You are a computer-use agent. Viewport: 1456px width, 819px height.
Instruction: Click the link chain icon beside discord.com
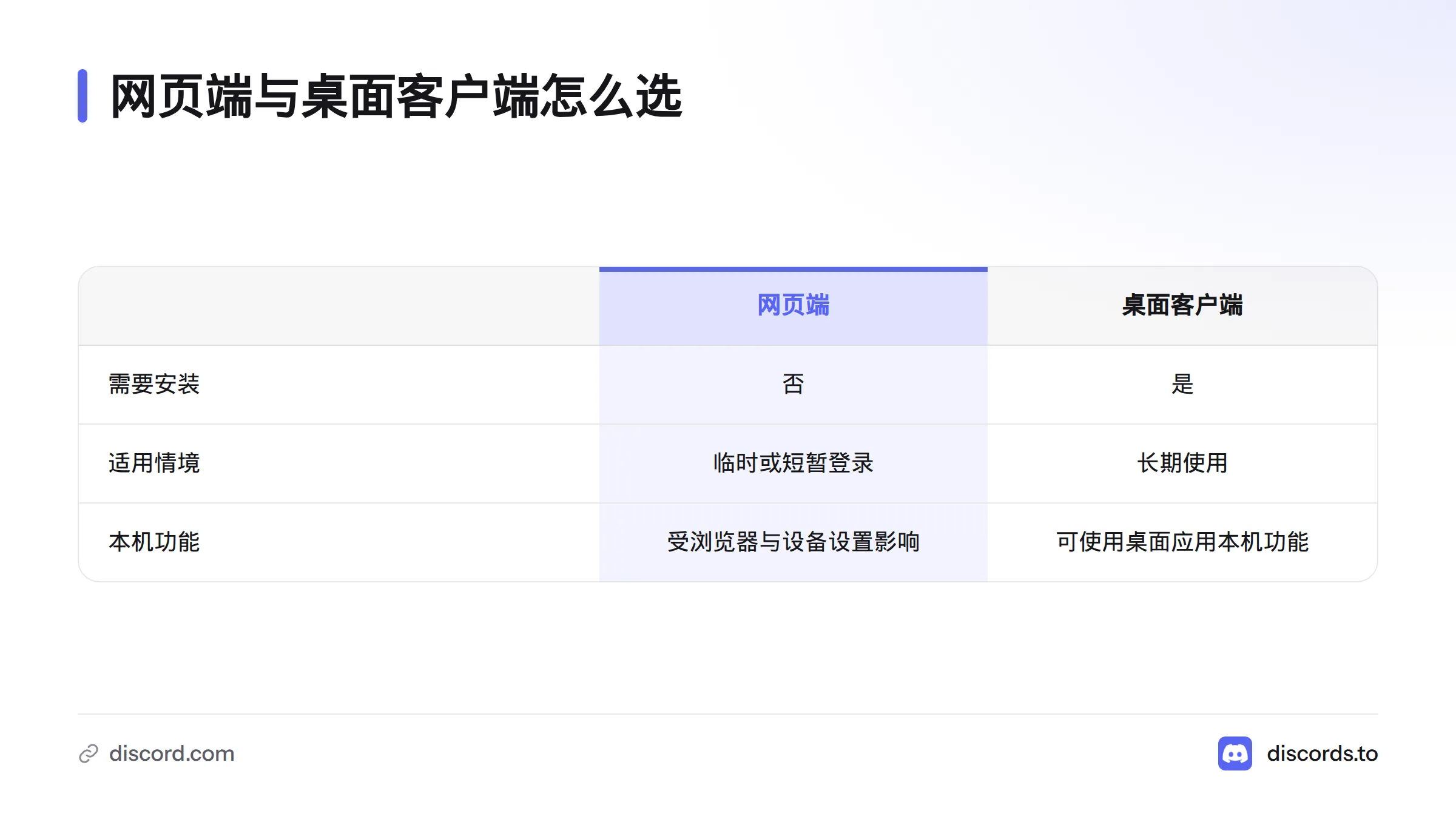[x=89, y=753]
